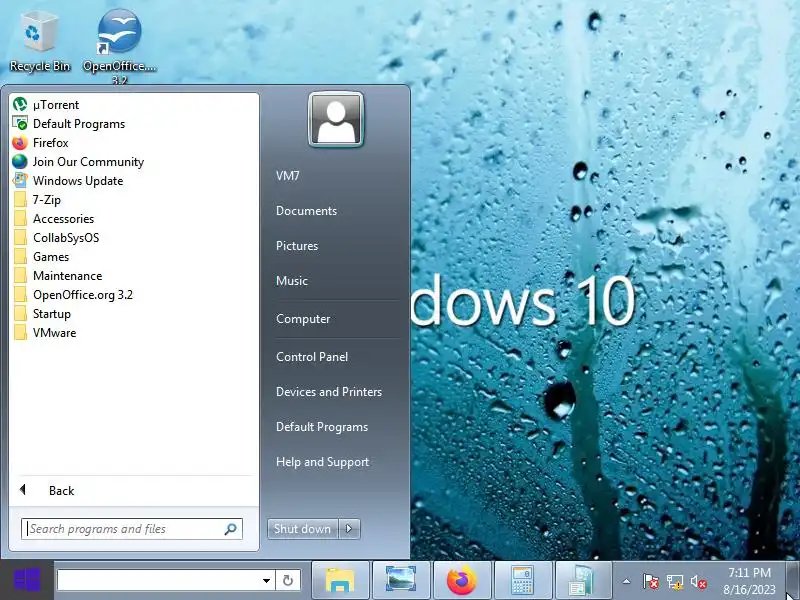Launch Firefox from the taskbar
The height and width of the screenshot is (600, 800).
462,581
